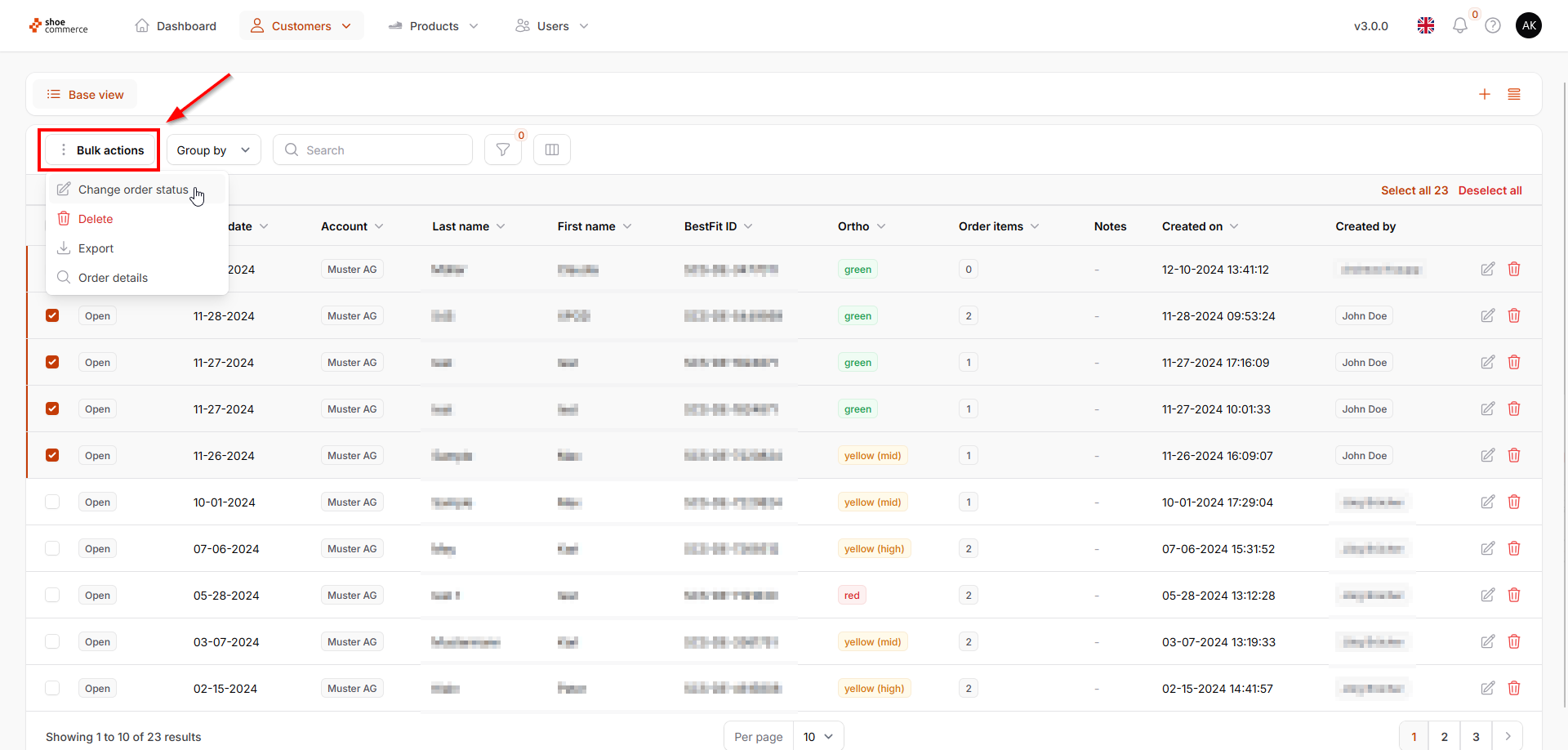1568x750 pixels.
Task: Choose Change order status from menu
Action: [132, 190]
